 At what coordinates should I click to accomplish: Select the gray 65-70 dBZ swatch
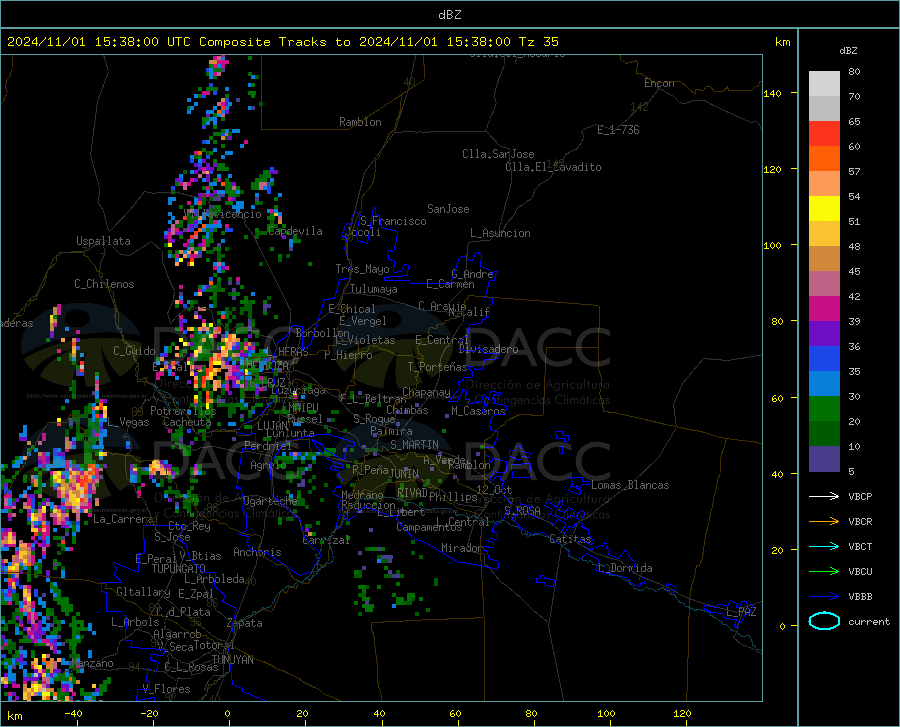tap(824, 108)
